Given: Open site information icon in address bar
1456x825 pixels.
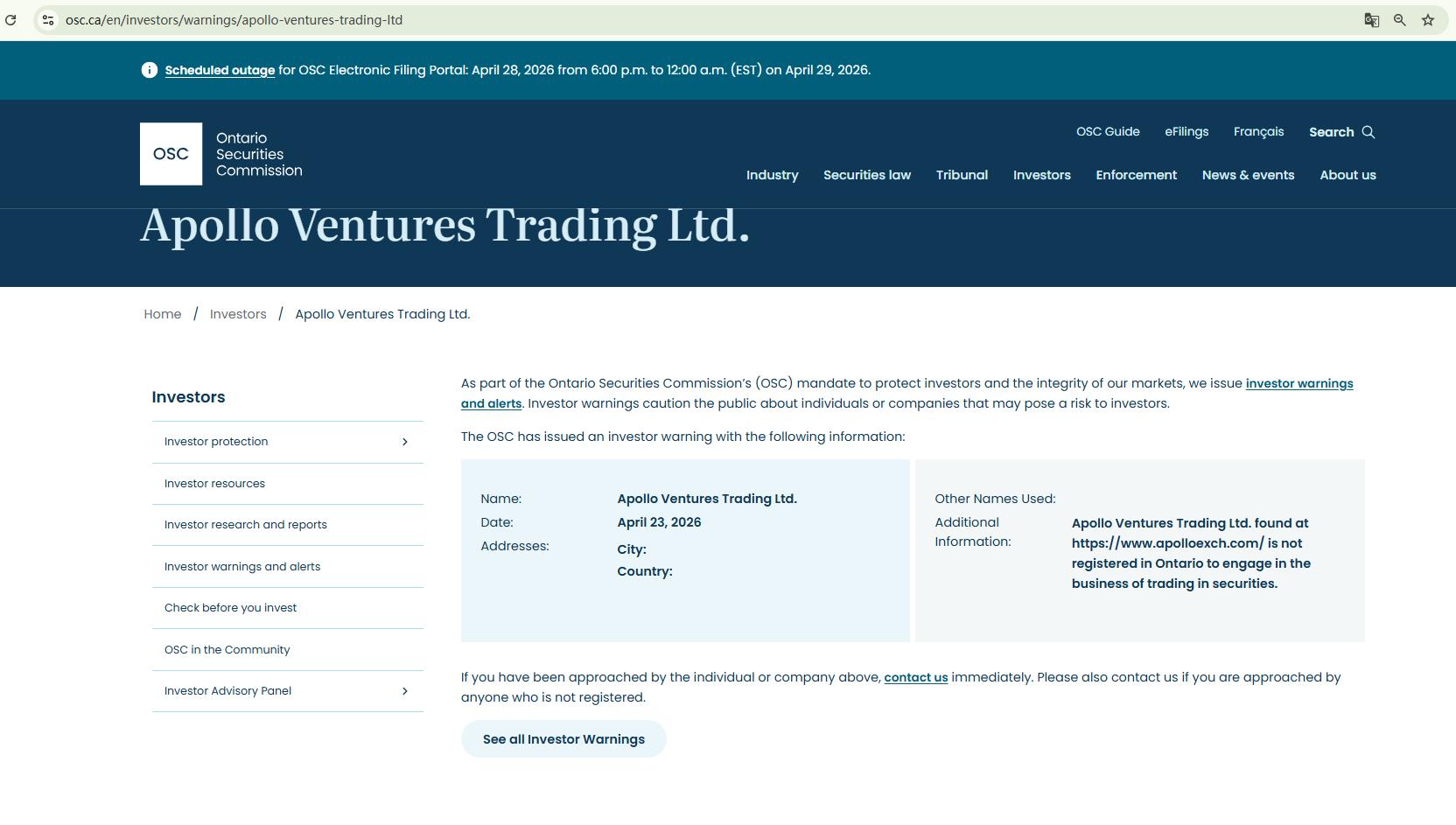Looking at the screenshot, I should tap(48, 20).
